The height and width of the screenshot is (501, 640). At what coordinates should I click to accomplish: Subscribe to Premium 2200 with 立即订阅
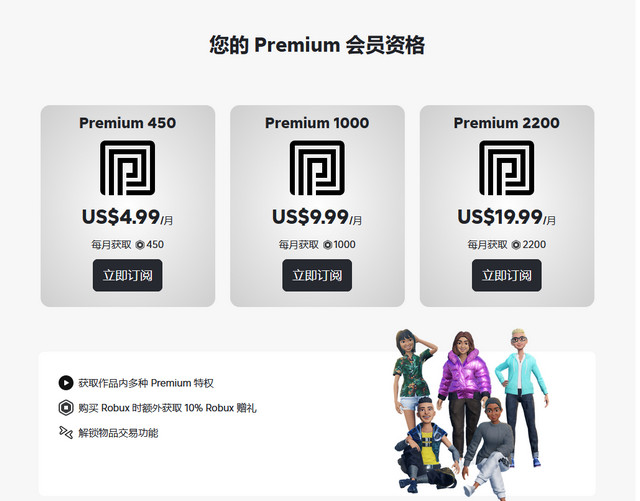[507, 275]
